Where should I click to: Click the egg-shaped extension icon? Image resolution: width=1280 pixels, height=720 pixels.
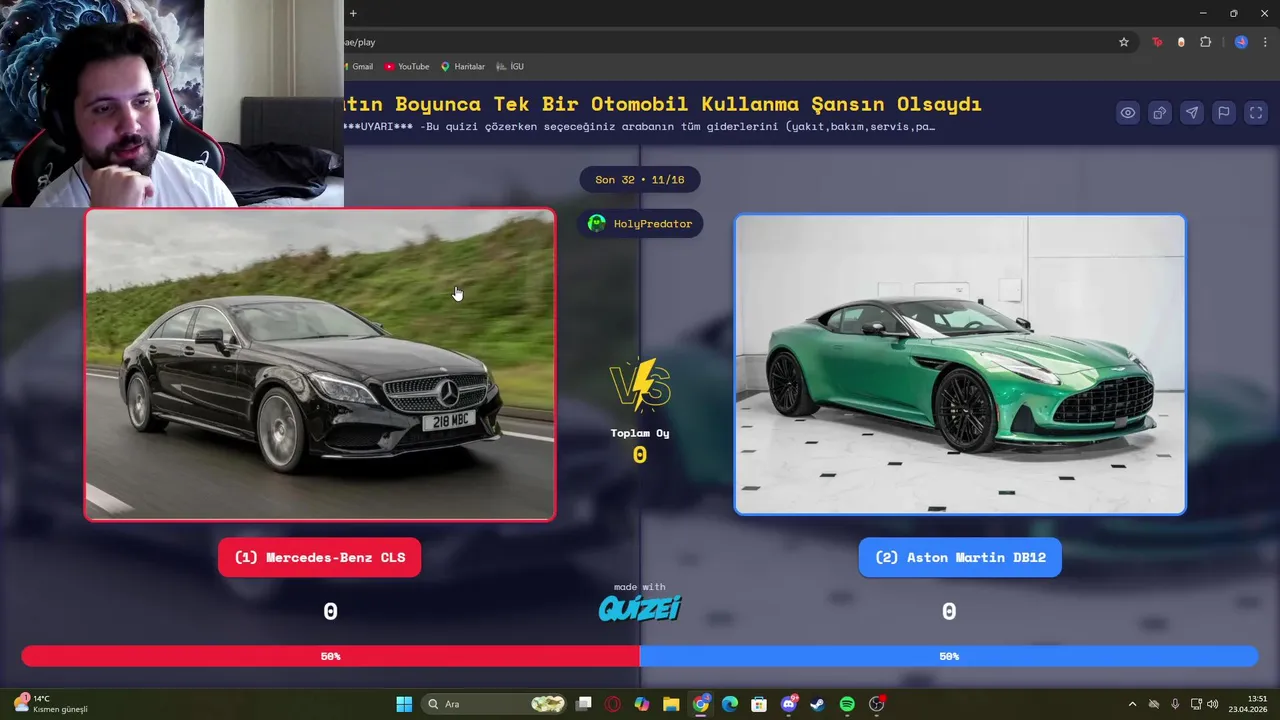pyautogui.click(x=1181, y=42)
